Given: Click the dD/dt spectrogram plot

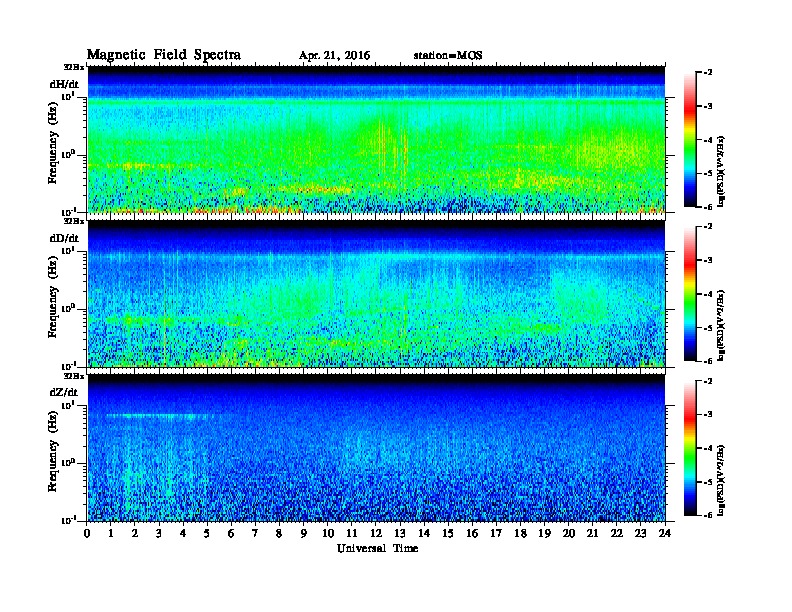Looking at the screenshot, I should (376, 293).
